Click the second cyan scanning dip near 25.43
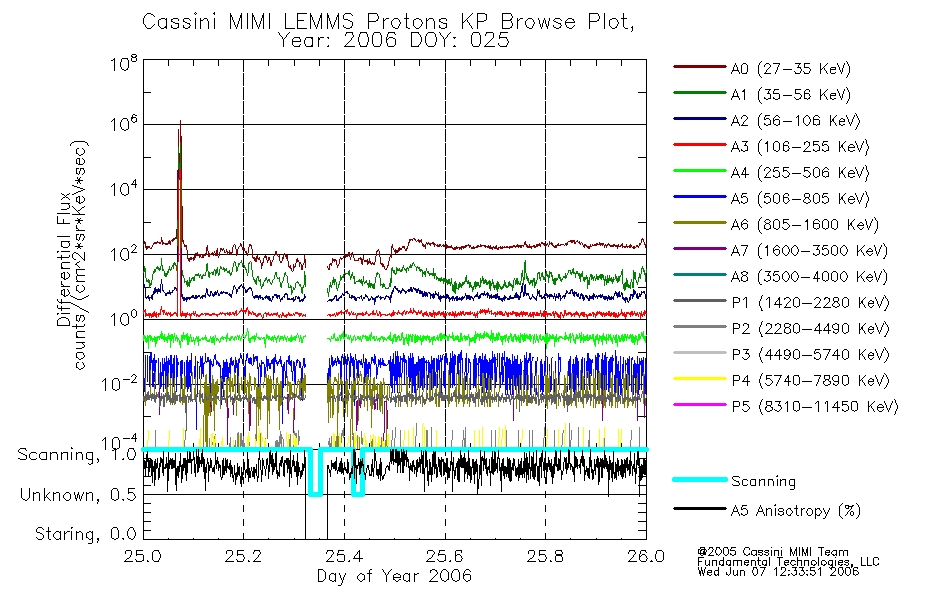950x600 pixels. 358,473
